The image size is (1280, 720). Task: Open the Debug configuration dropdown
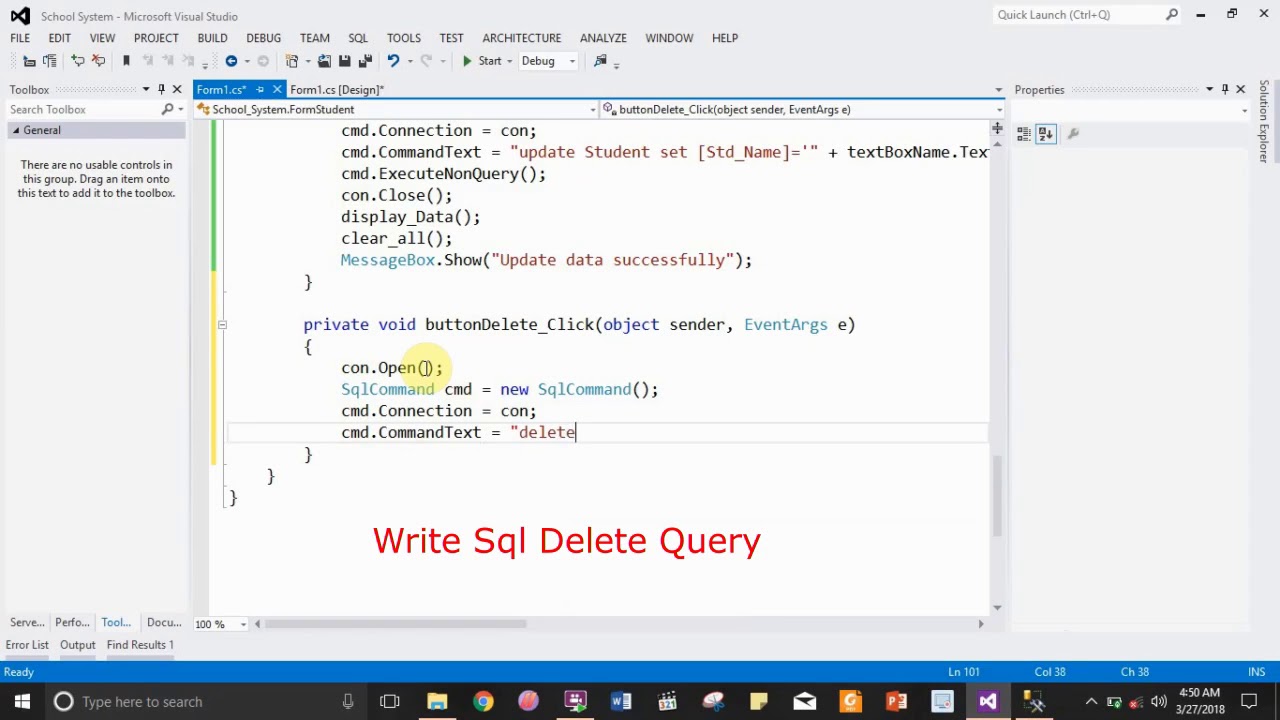[572, 61]
